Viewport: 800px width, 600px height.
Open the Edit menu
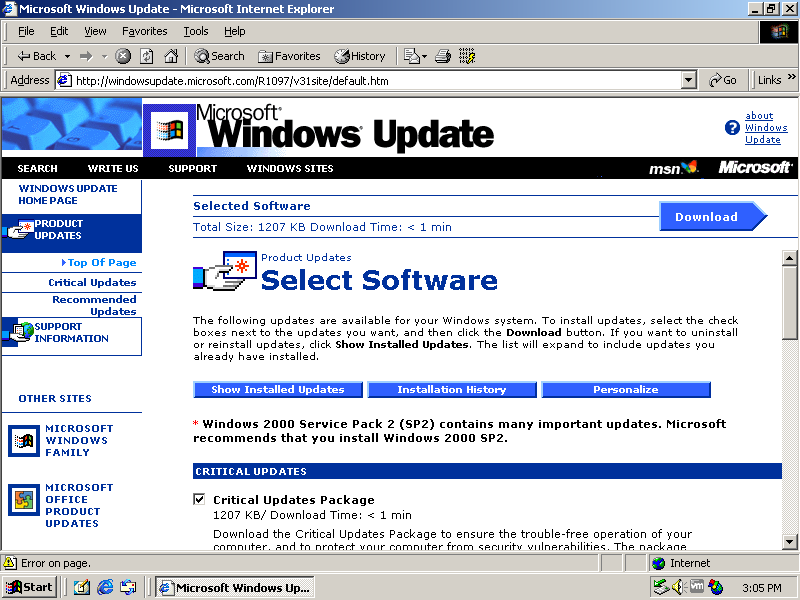(59, 32)
